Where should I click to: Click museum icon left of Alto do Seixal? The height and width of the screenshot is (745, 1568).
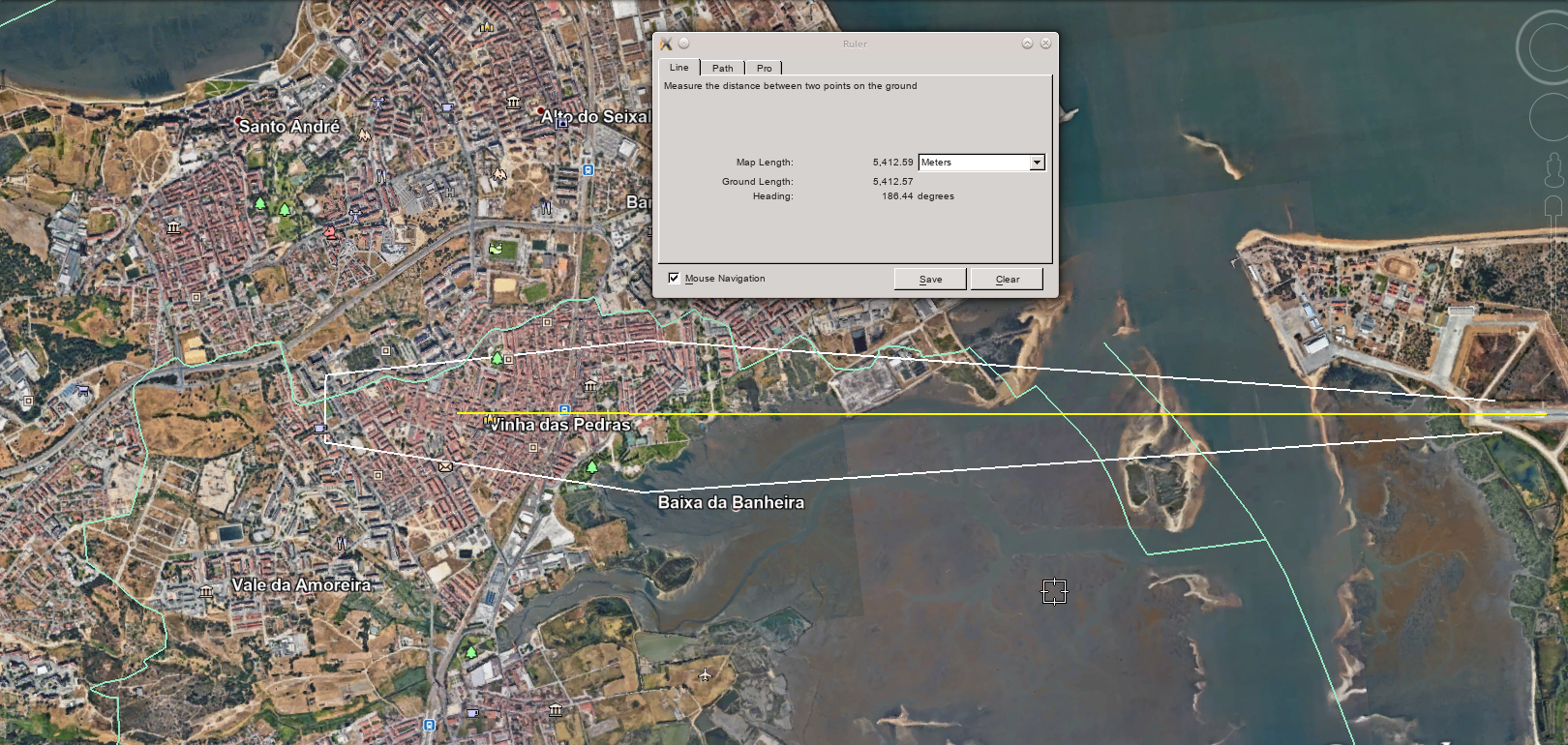click(513, 102)
